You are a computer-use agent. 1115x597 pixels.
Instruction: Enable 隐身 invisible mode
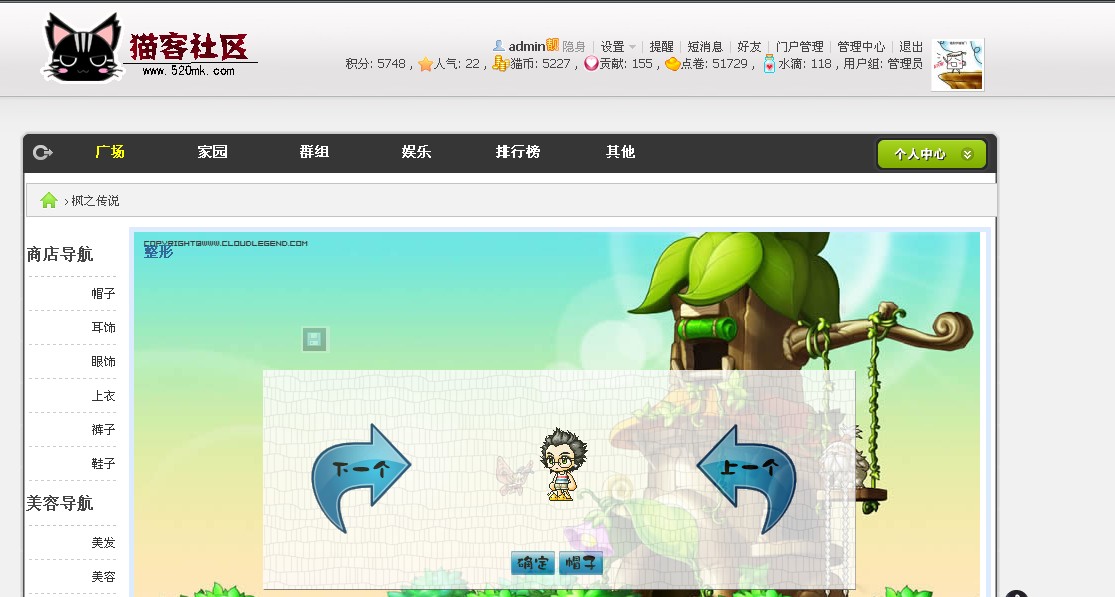[x=573, y=45]
